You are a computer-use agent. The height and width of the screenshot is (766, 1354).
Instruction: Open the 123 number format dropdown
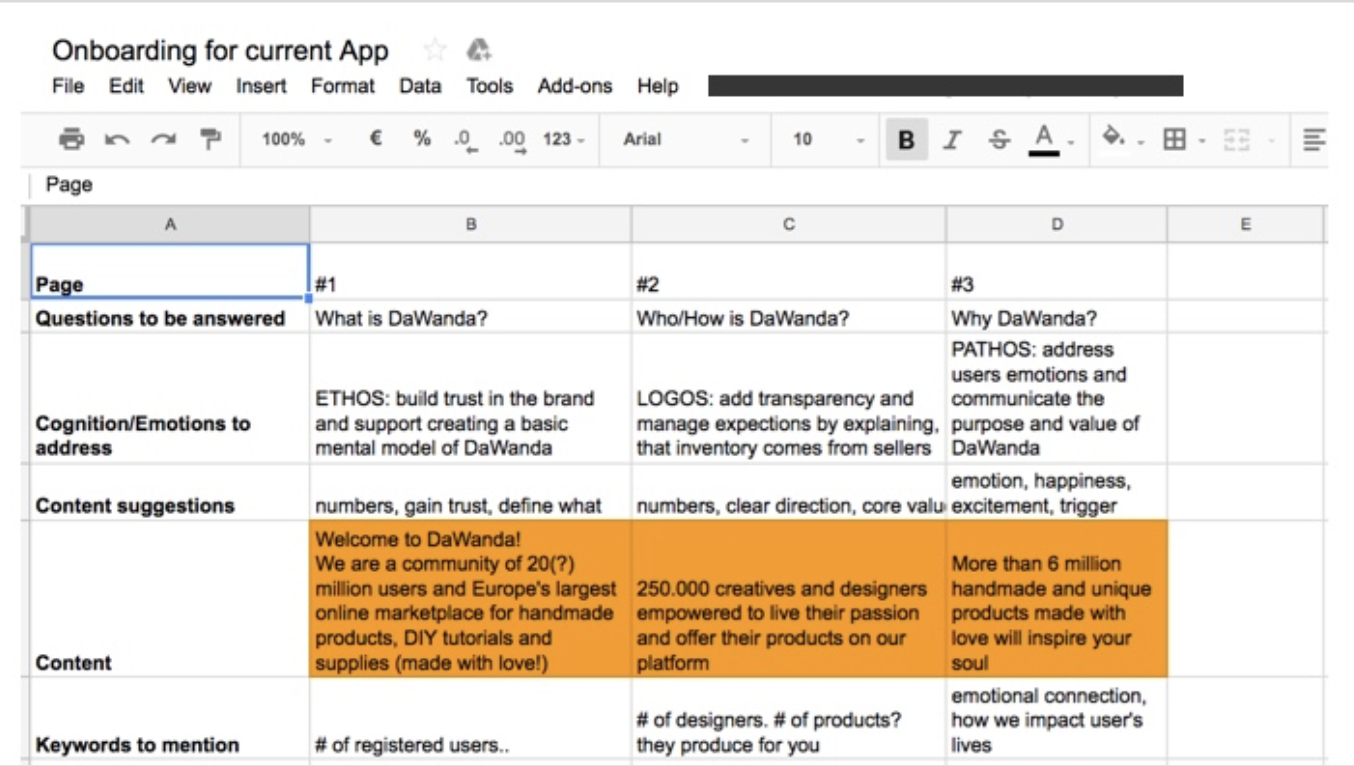[x=563, y=140]
